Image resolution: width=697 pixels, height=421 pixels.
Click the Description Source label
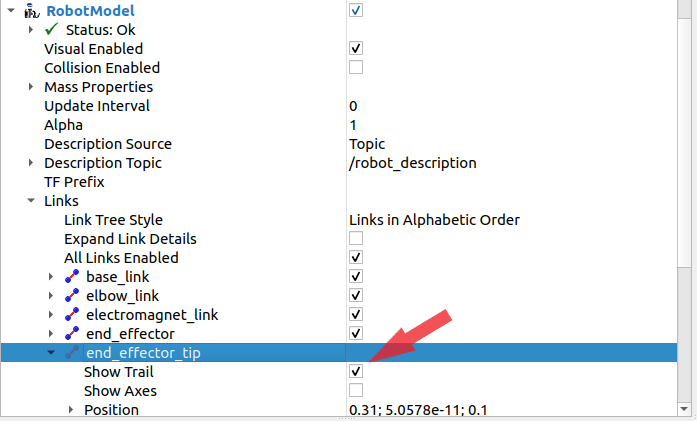point(108,144)
